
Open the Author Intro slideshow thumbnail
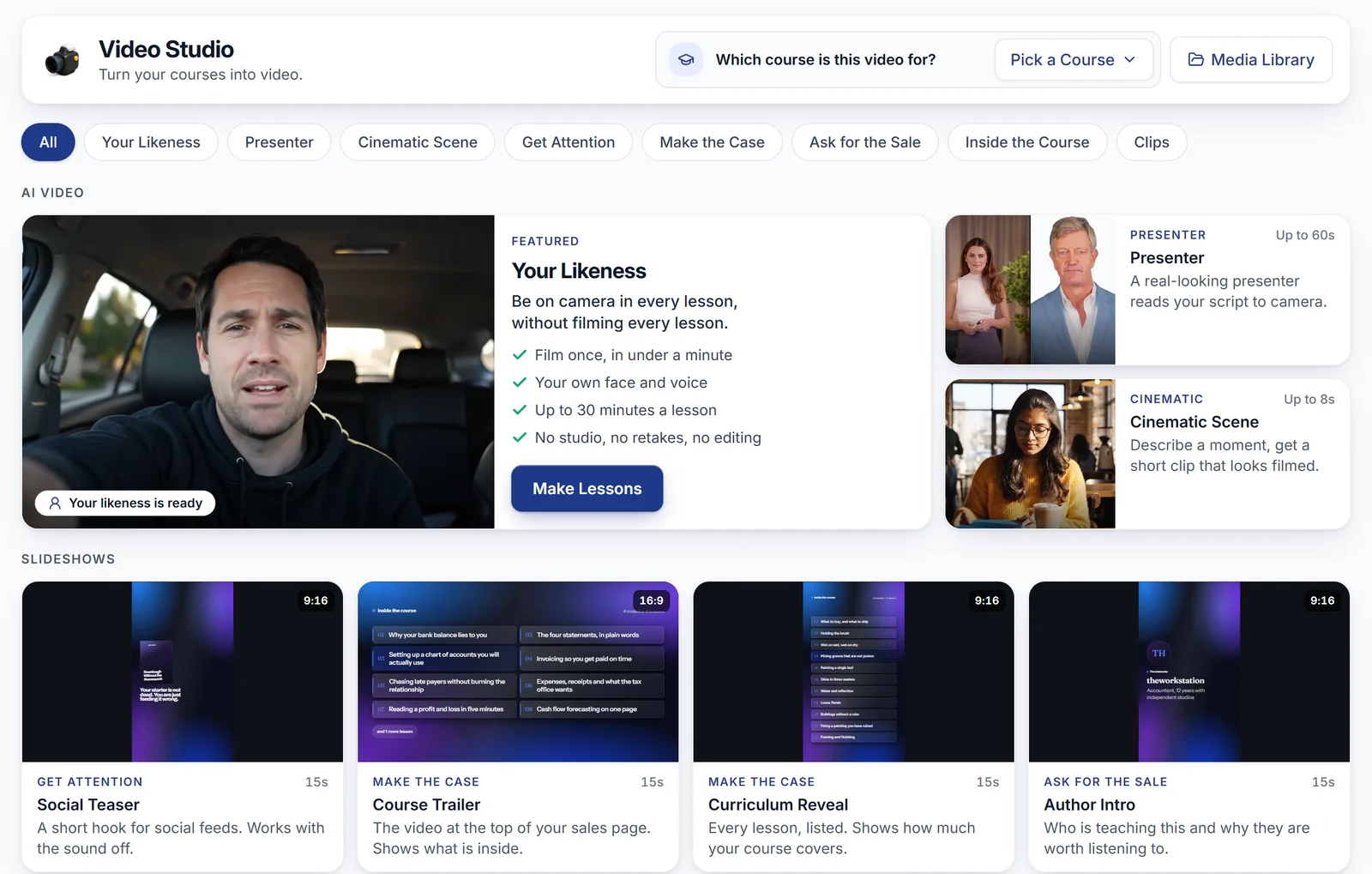[1189, 672]
